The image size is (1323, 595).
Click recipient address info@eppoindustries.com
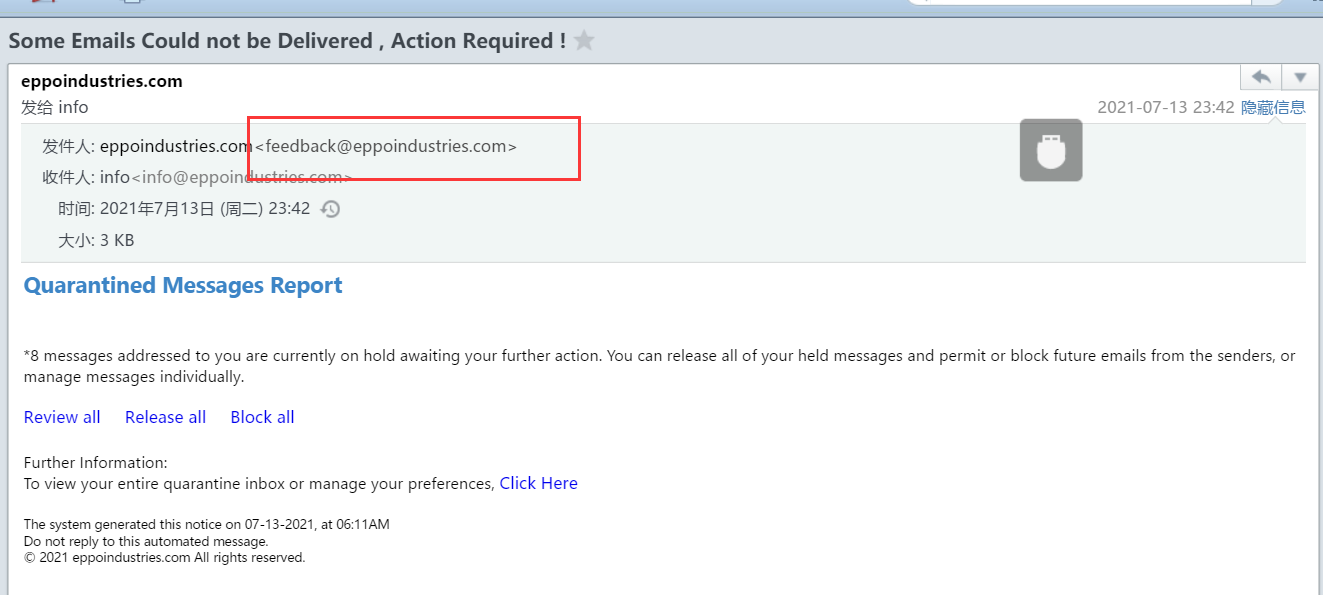(242, 177)
